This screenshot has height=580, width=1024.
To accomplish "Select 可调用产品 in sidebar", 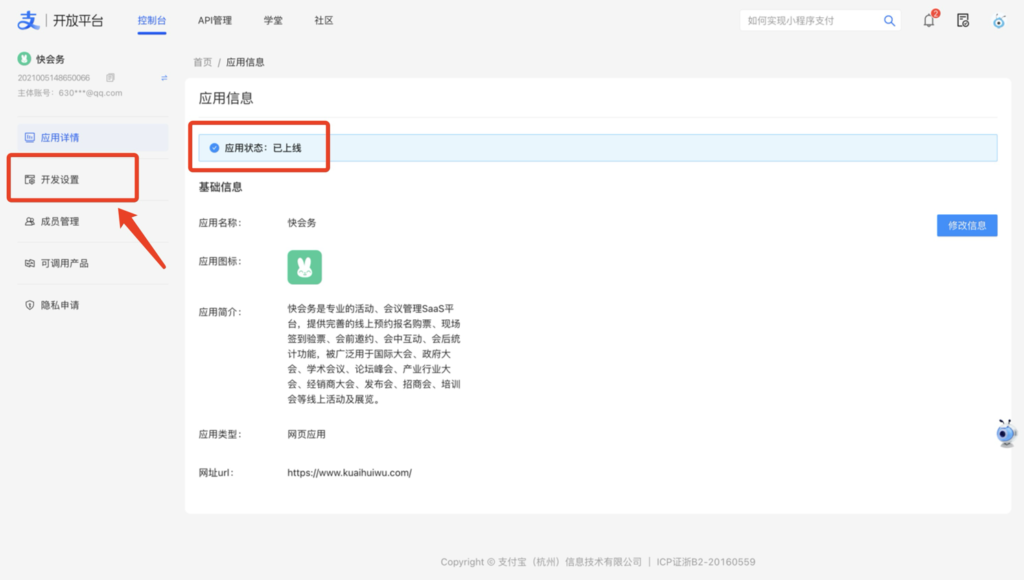I will pyautogui.click(x=93, y=263).
